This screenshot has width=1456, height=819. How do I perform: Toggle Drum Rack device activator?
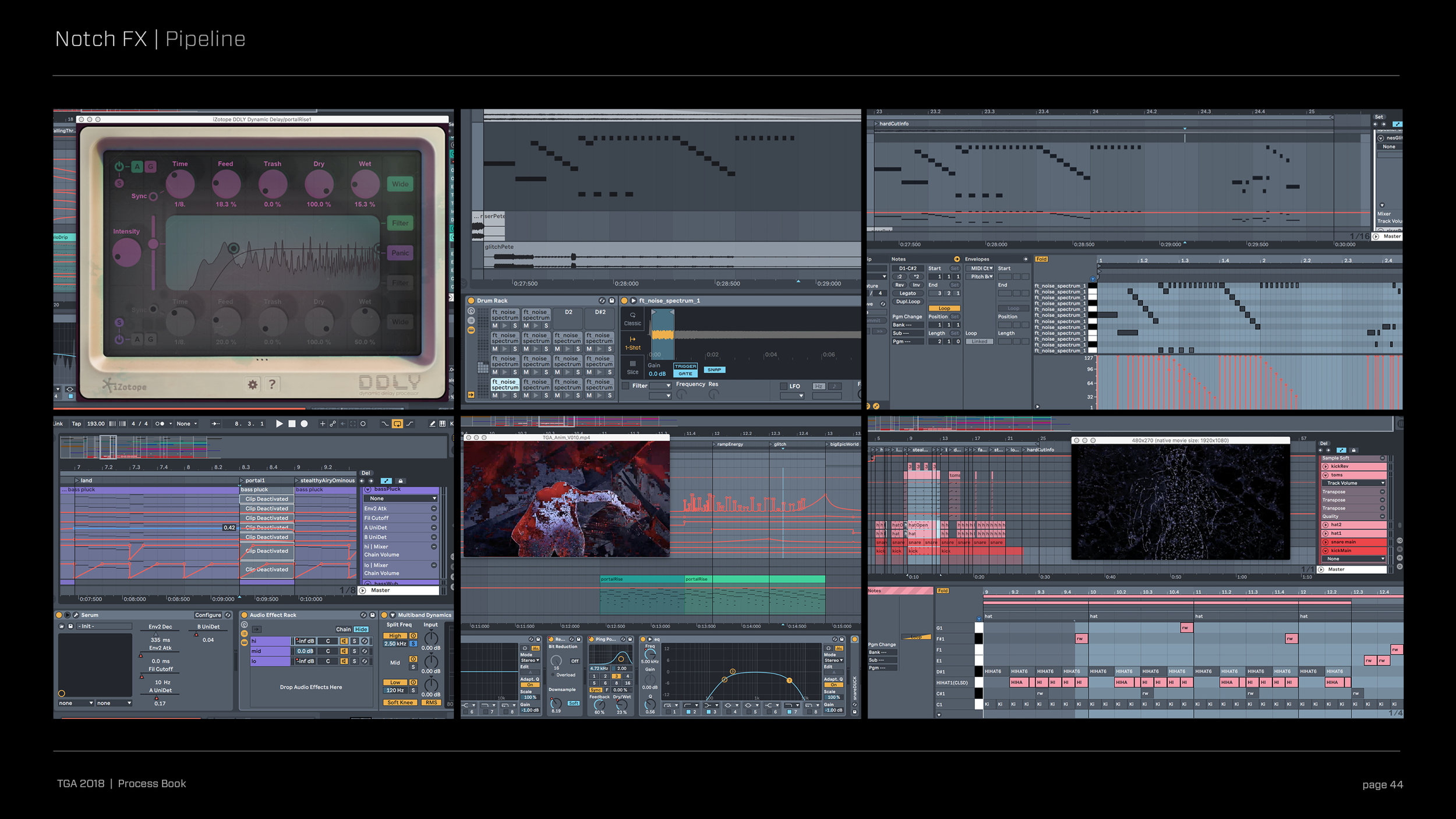click(x=471, y=301)
